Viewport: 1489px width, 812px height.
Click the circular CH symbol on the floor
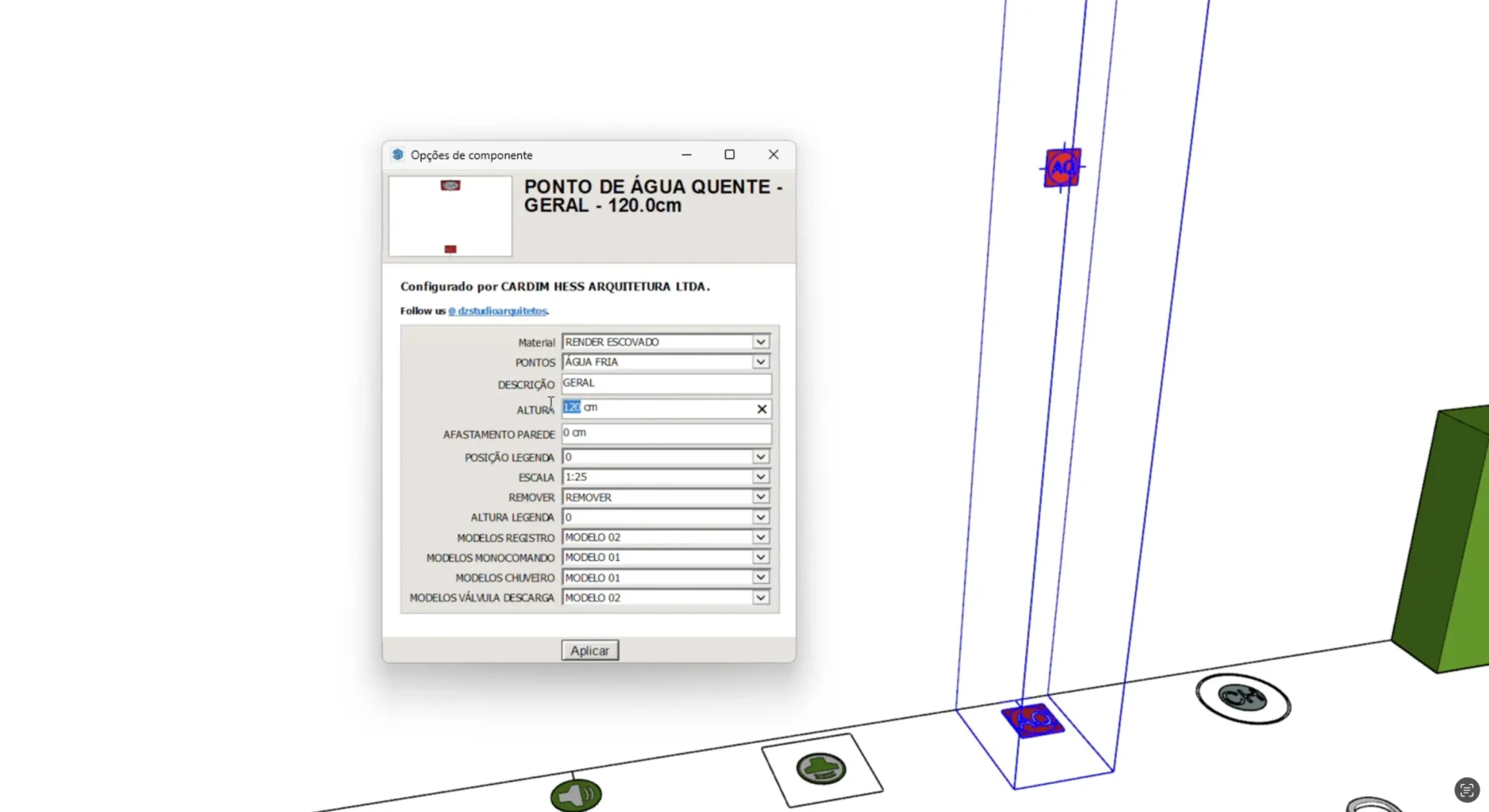pyautogui.click(x=1242, y=698)
